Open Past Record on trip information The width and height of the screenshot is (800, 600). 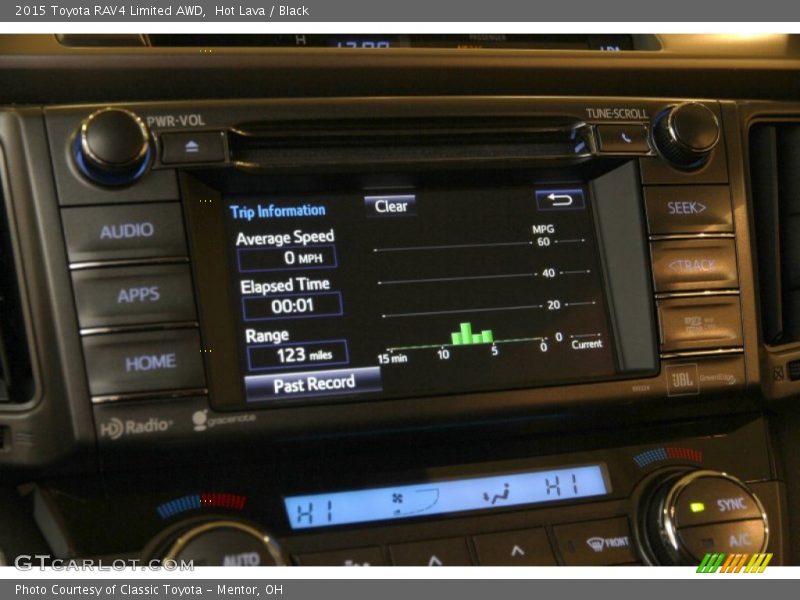[x=313, y=384]
